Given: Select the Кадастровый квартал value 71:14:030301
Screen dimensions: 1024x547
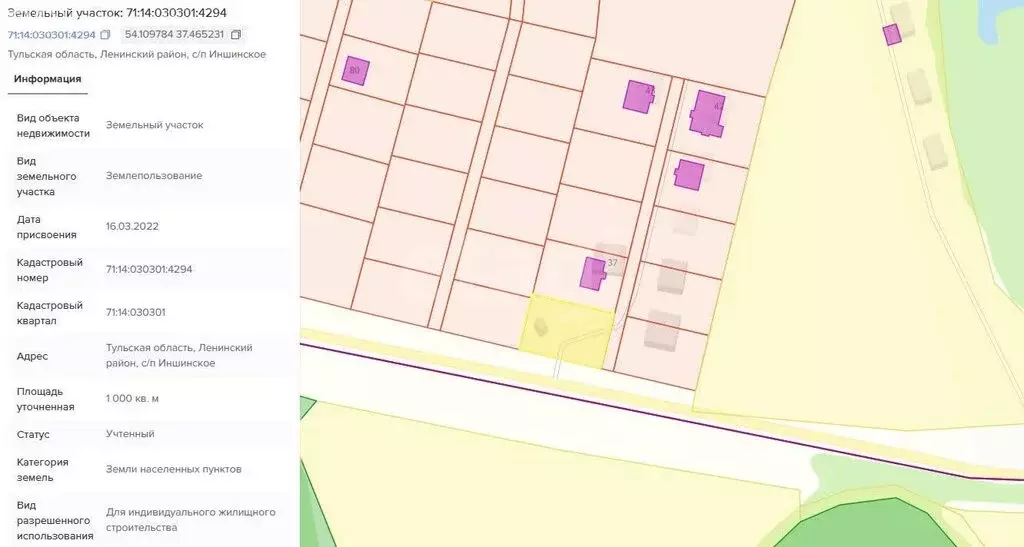Looking at the screenshot, I should pyautogui.click(x=136, y=313).
